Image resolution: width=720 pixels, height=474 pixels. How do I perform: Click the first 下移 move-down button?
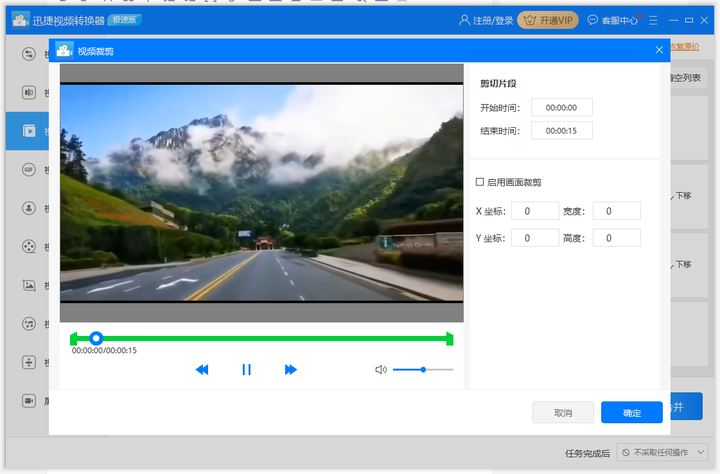click(x=683, y=196)
